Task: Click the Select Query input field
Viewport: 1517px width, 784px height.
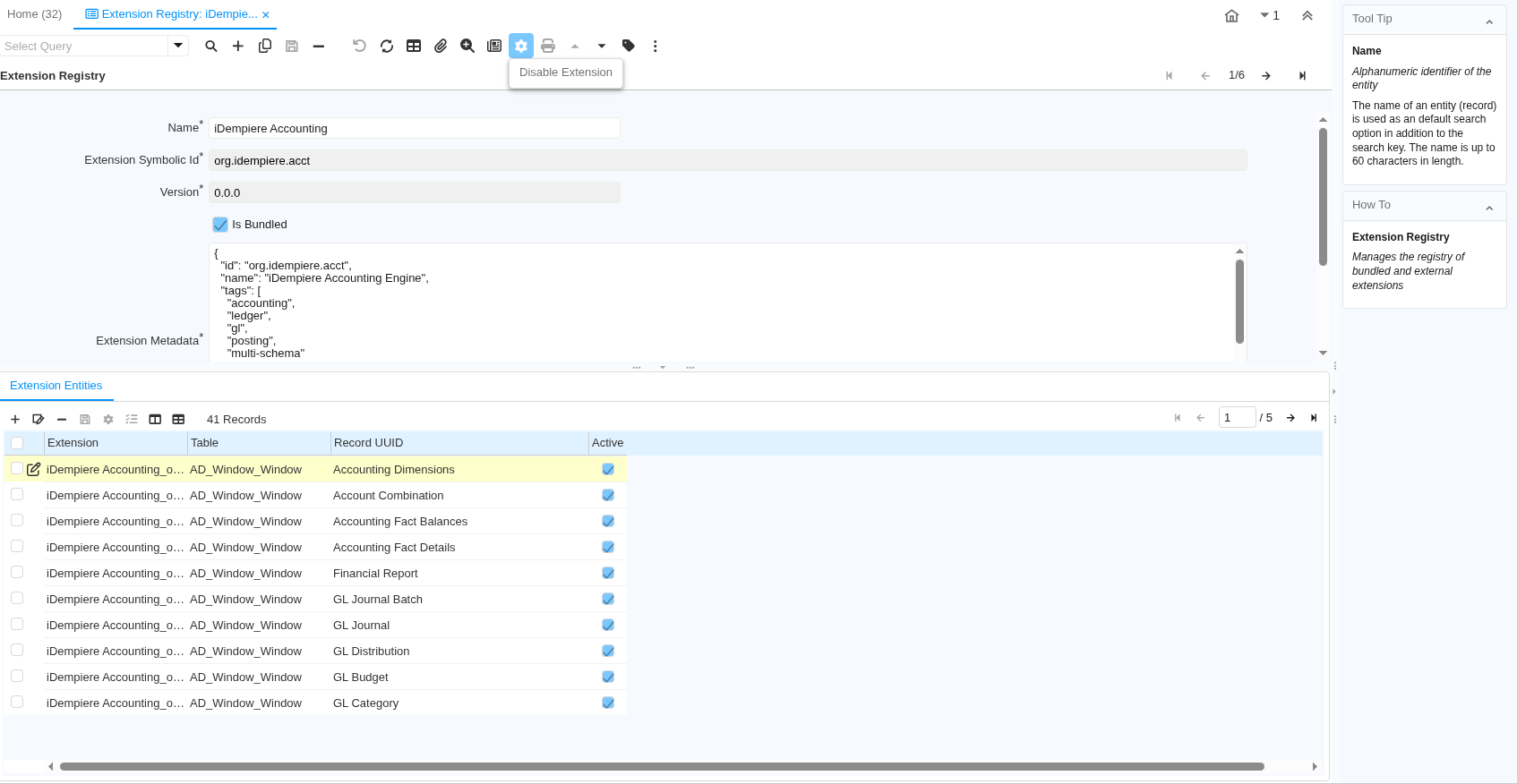Action: point(84,46)
